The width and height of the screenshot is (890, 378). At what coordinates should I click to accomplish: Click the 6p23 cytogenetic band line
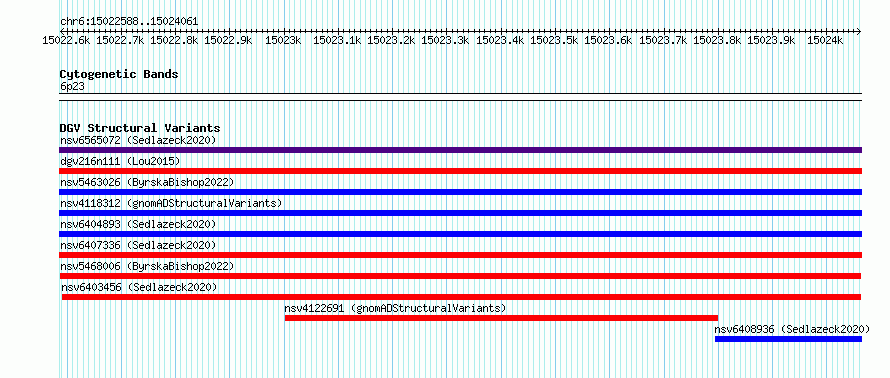coord(460,97)
